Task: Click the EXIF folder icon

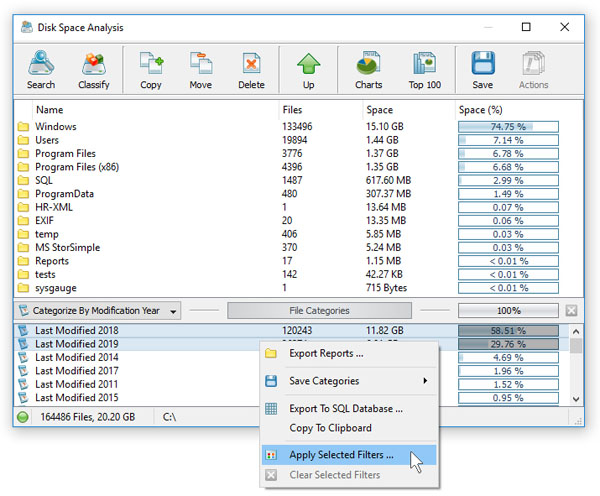Action: pos(23,220)
